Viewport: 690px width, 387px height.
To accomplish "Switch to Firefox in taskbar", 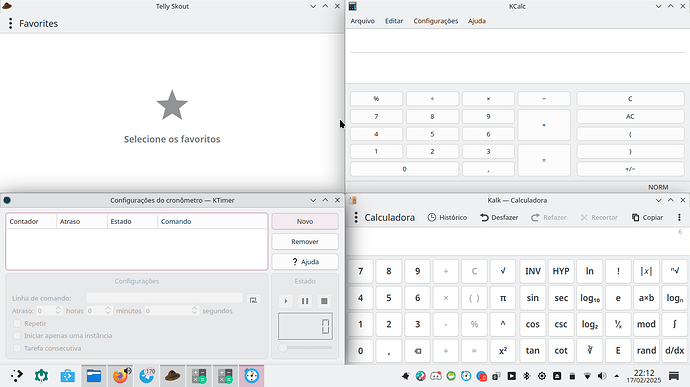I will (x=120, y=376).
